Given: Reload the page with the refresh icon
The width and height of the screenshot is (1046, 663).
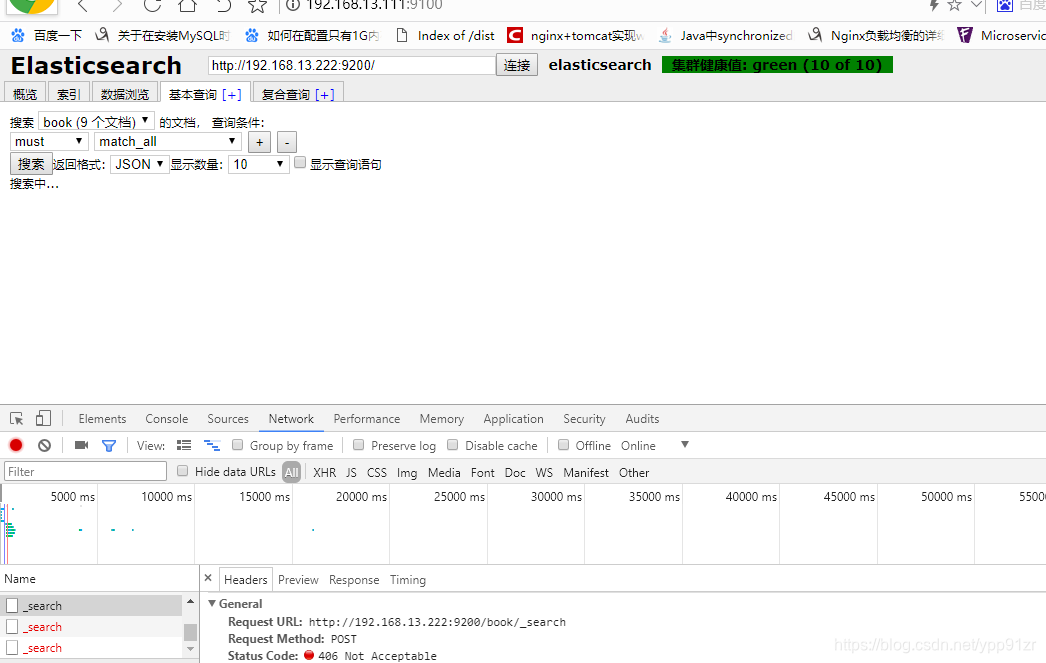Looking at the screenshot, I should (153, 5).
